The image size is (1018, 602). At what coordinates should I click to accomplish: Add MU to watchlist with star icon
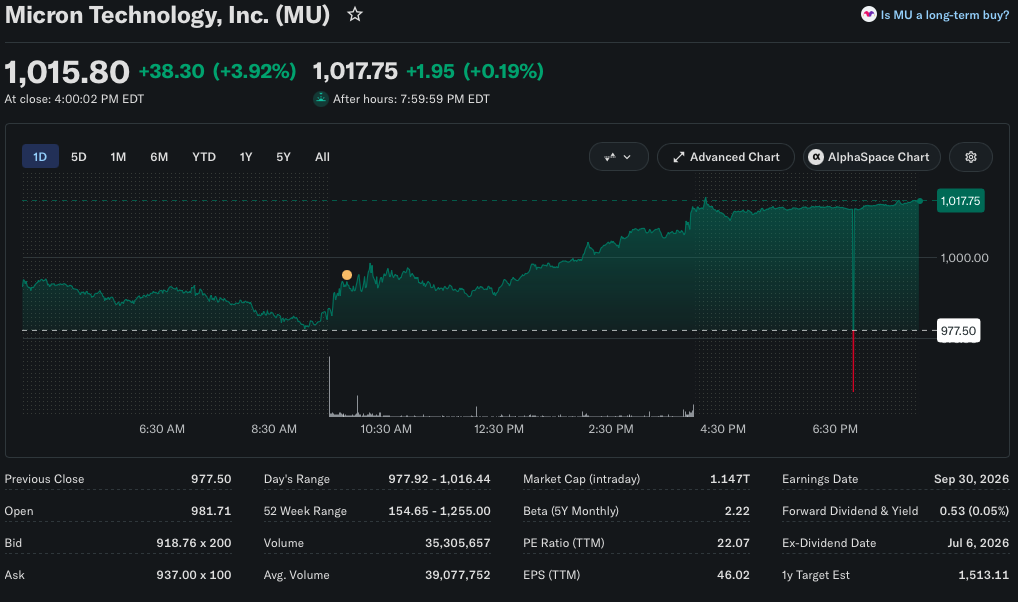point(354,14)
